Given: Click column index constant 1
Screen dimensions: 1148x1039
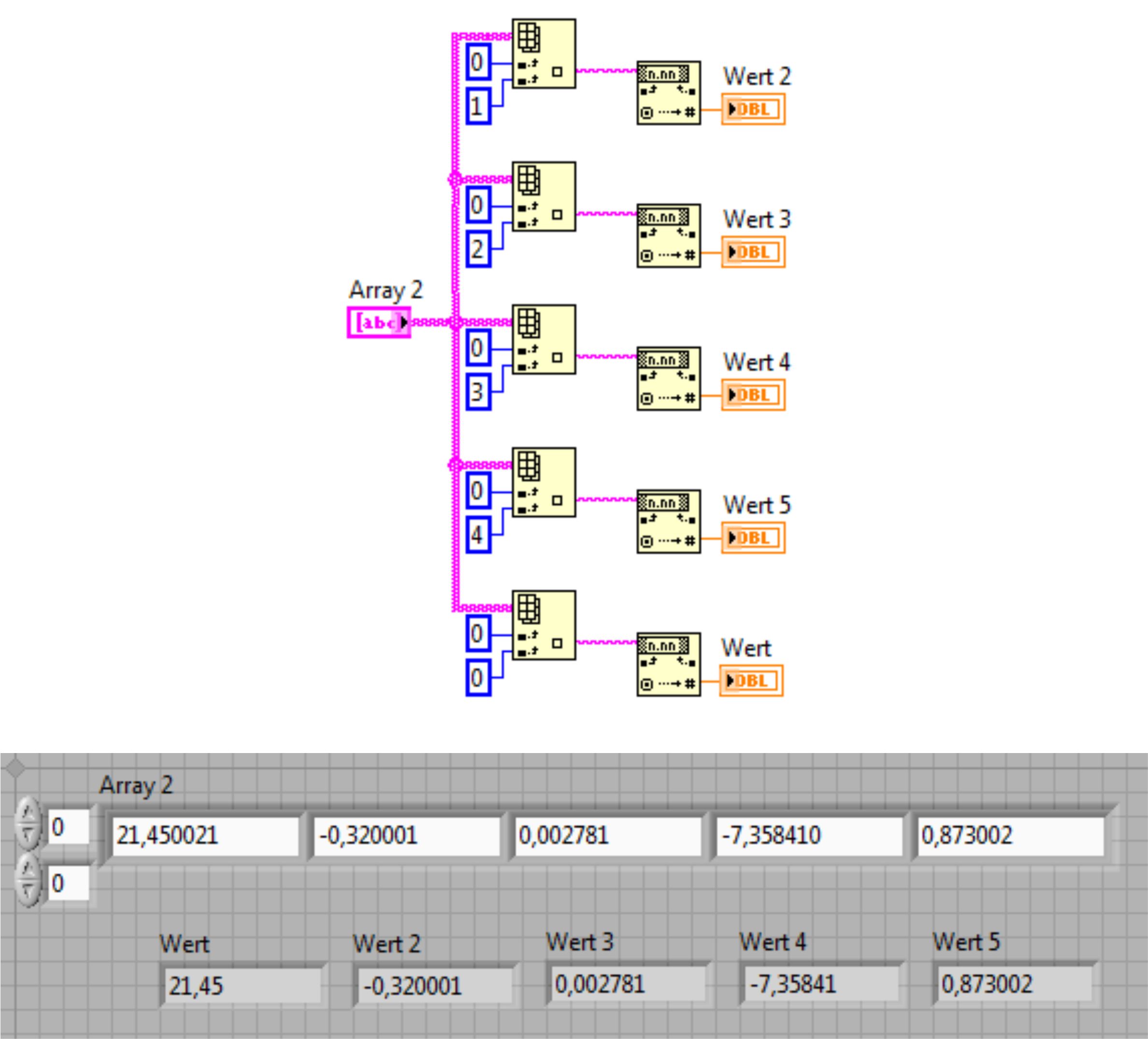Looking at the screenshot, I should point(478,106).
